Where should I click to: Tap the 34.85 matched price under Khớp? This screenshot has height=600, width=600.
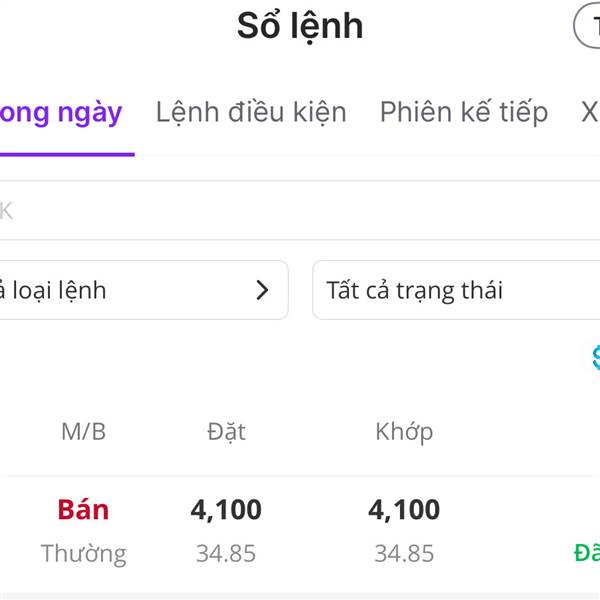404,553
